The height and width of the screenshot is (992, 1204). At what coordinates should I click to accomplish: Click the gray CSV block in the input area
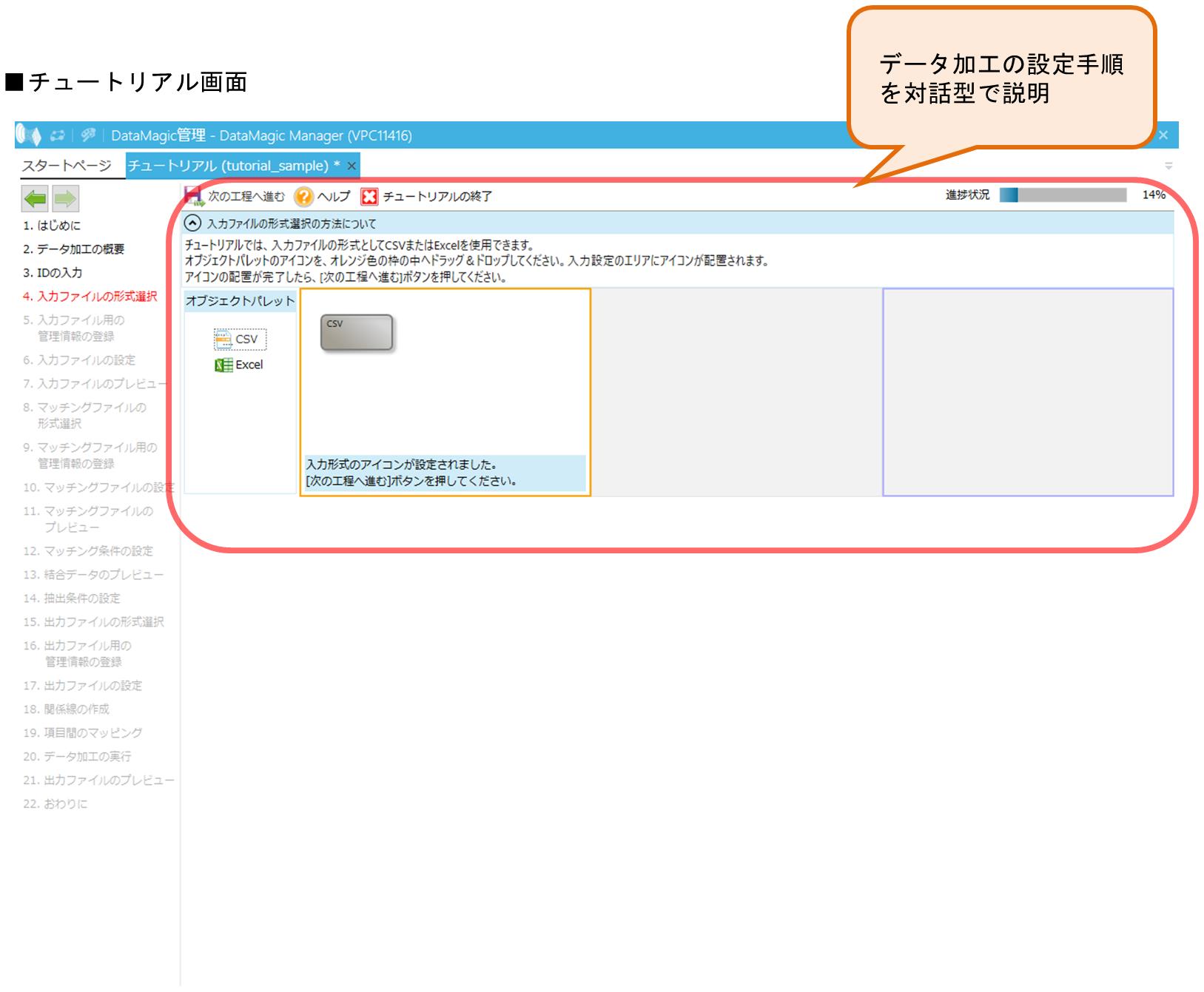(x=357, y=332)
